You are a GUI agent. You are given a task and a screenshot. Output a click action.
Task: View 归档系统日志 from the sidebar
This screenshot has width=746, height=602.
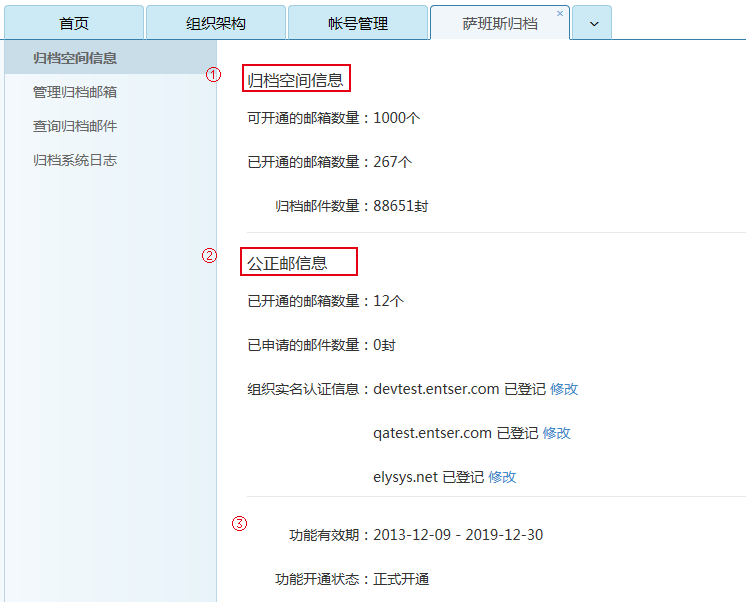point(75,160)
